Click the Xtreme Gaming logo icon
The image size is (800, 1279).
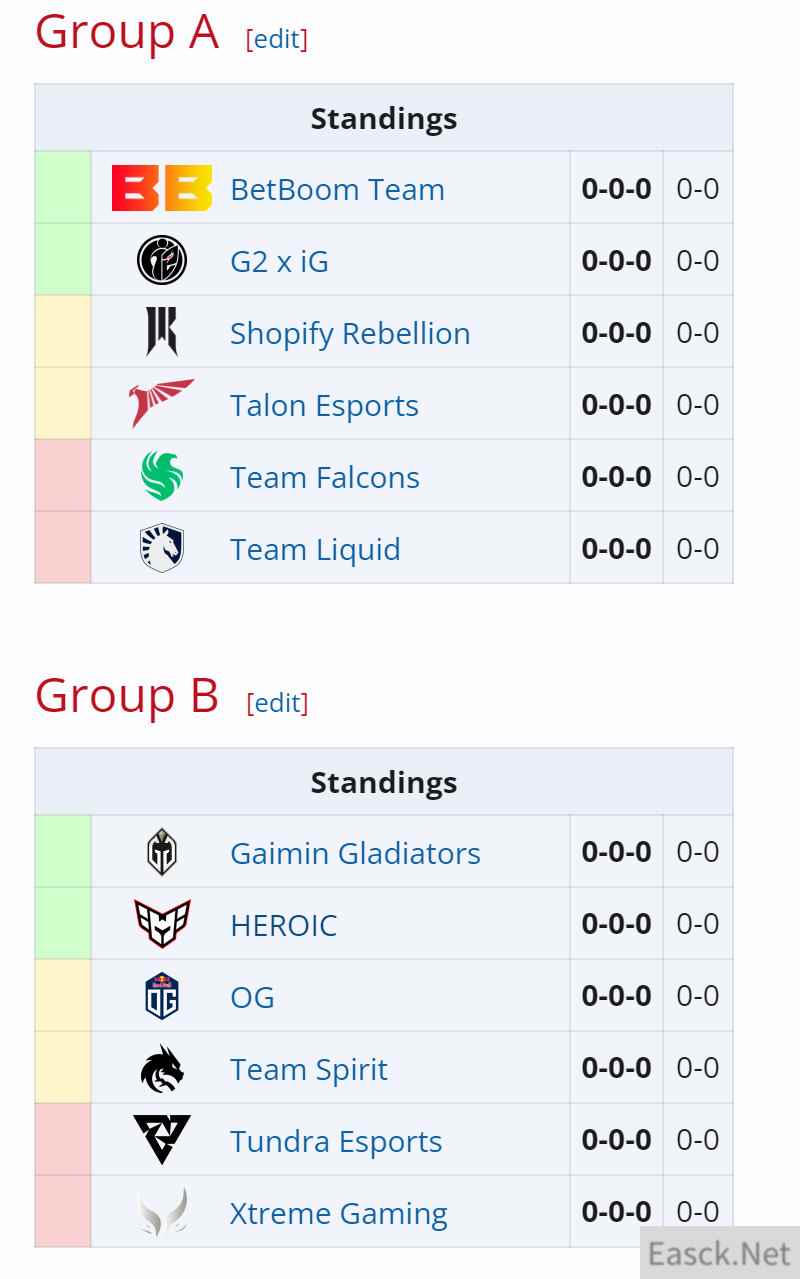pyautogui.click(x=162, y=1212)
